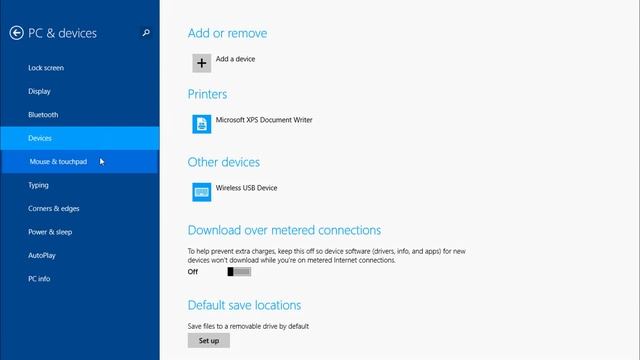Screen dimensions: 640x360
Task: Open Mouse & touchpad settings
Action: click(x=80, y=162)
